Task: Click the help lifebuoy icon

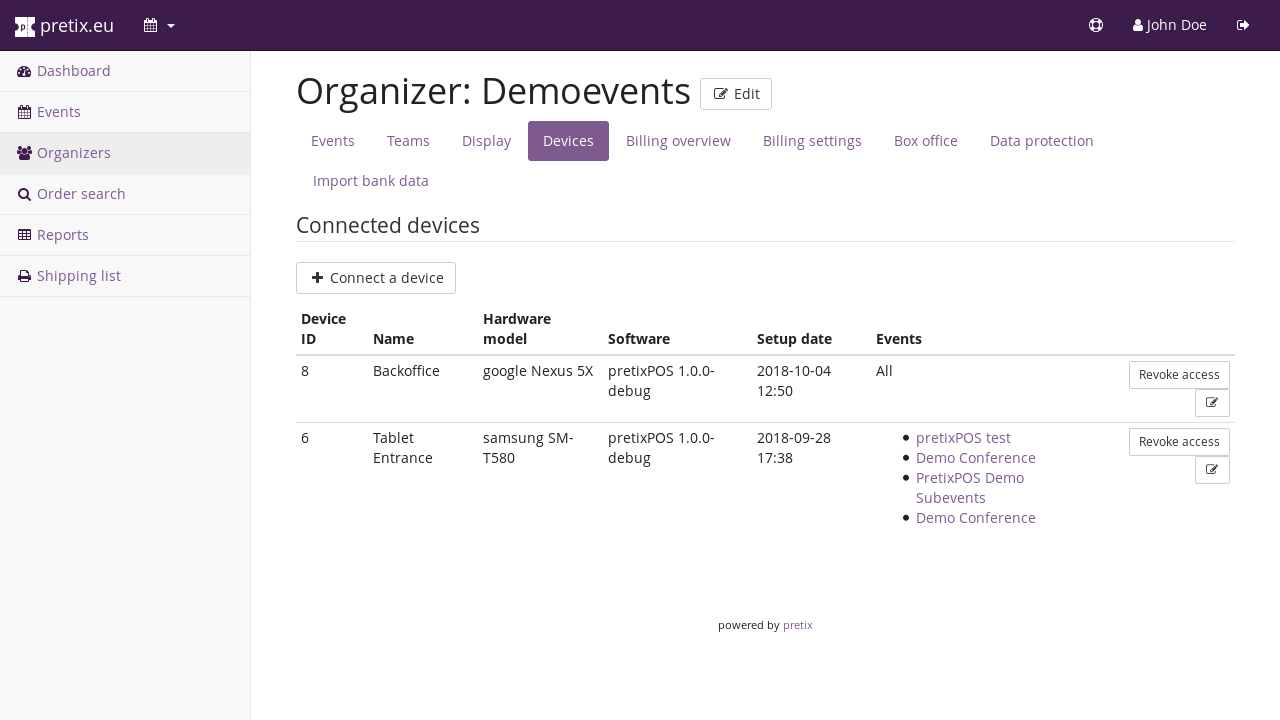Action: (x=1096, y=26)
